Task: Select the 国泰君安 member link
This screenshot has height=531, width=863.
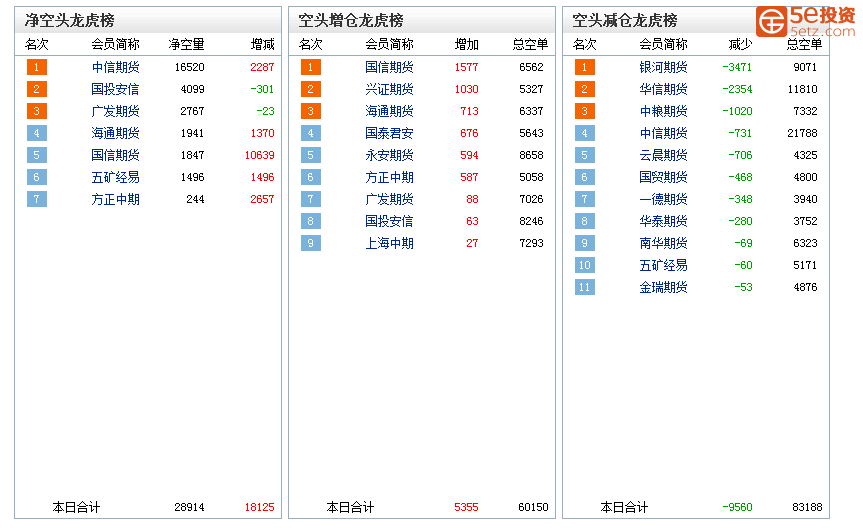Action: [390, 133]
